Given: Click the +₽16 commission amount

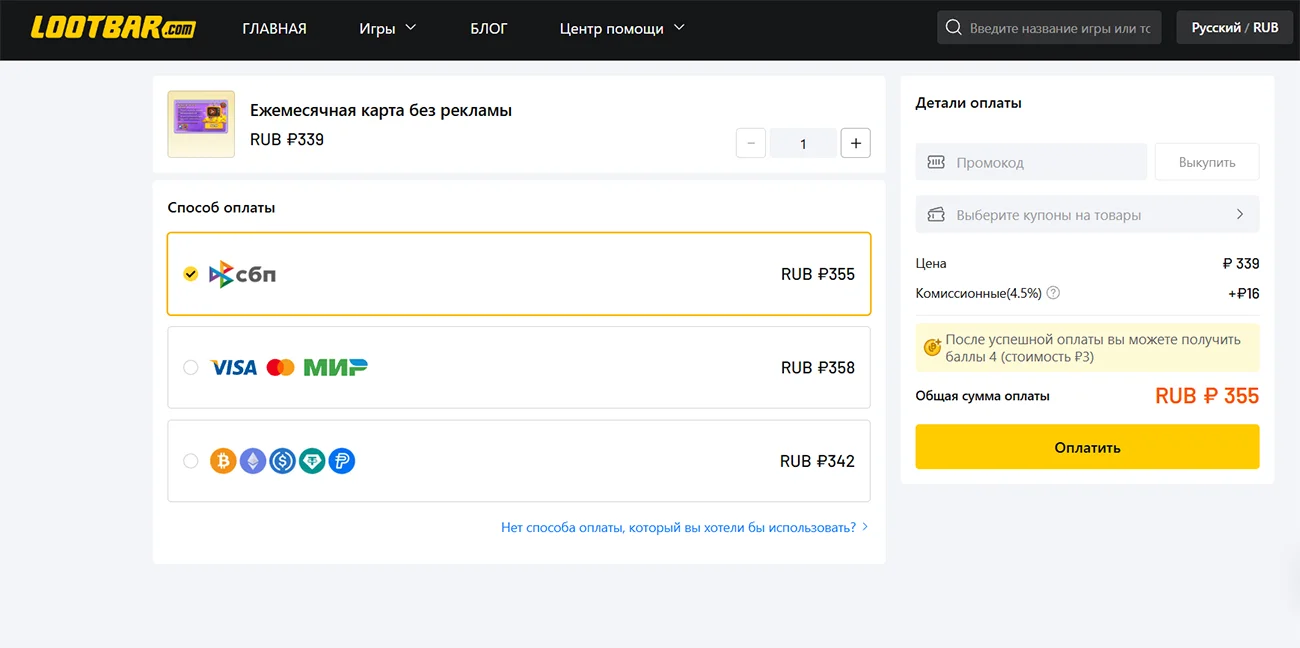Looking at the screenshot, I should pos(1244,293).
